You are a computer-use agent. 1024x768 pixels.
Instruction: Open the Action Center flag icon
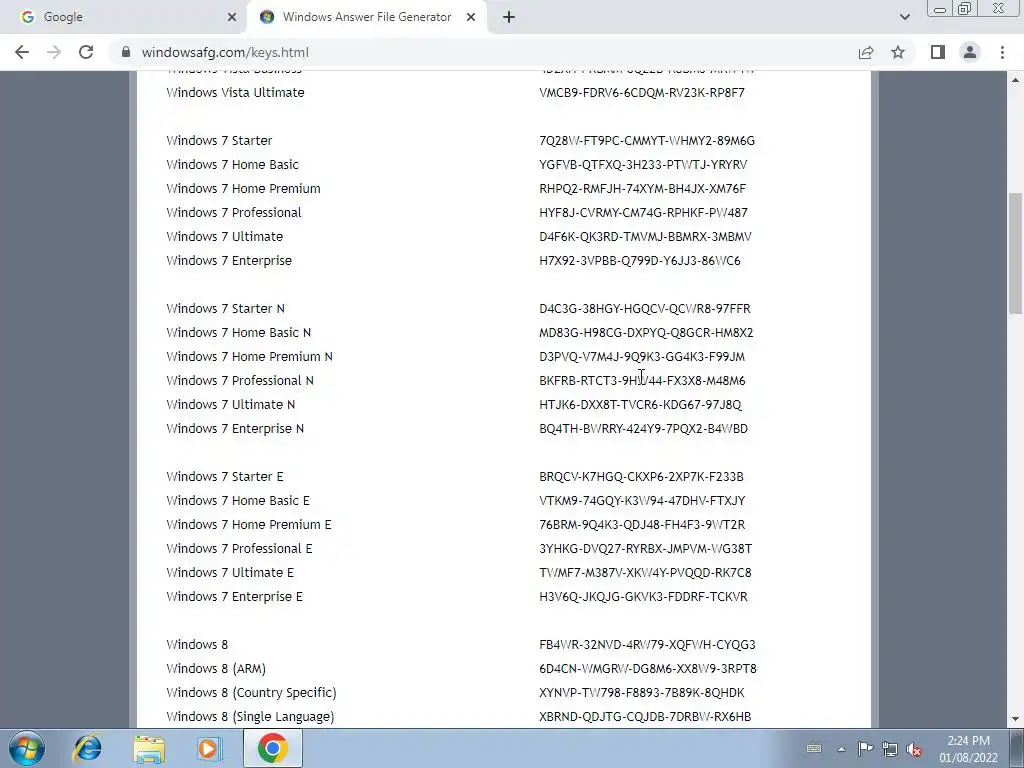point(865,749)
